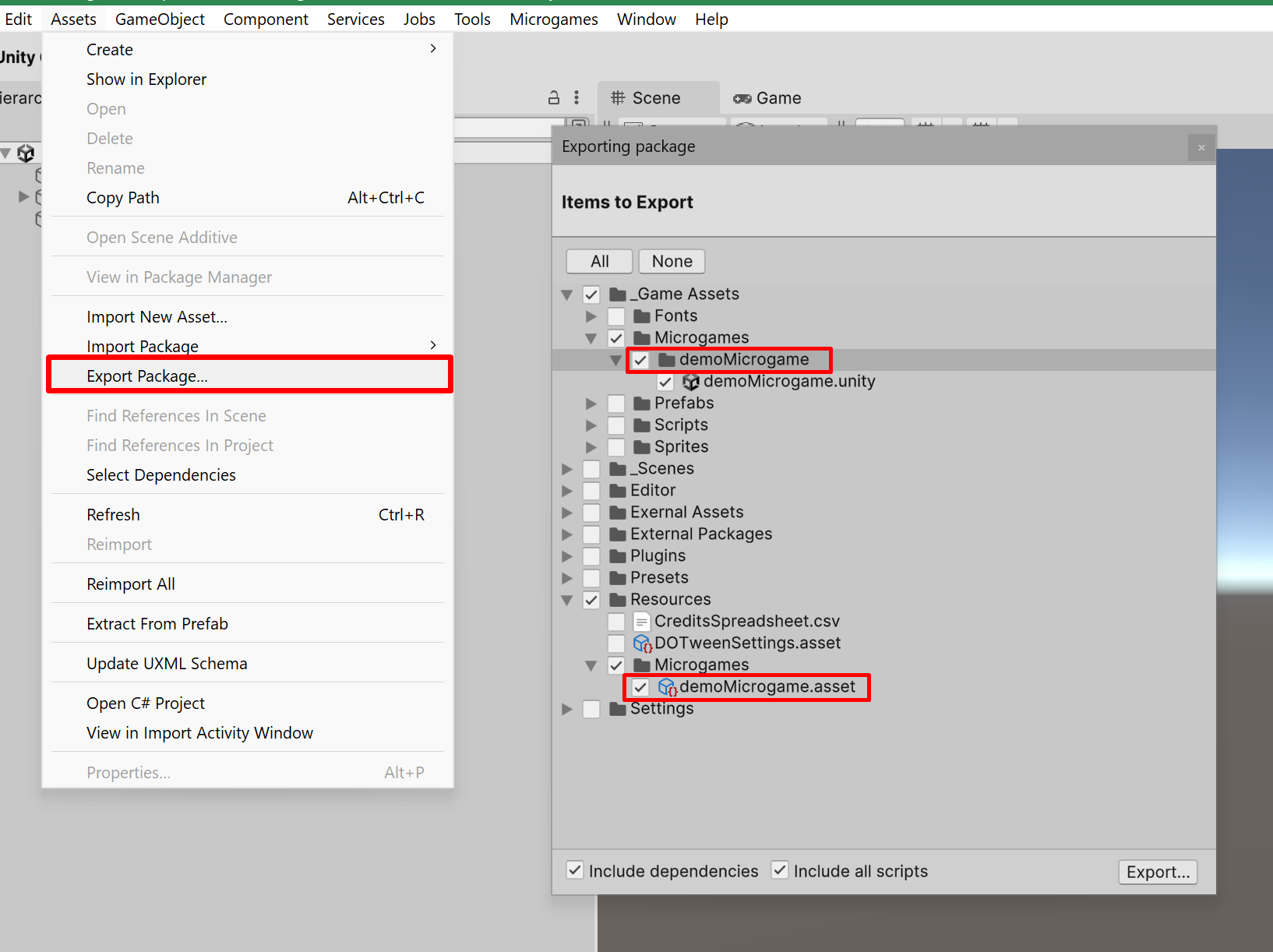Uncheck the demoMicrogame folder checkbox
Screen dimensions: 1273x952
point(640,360)
